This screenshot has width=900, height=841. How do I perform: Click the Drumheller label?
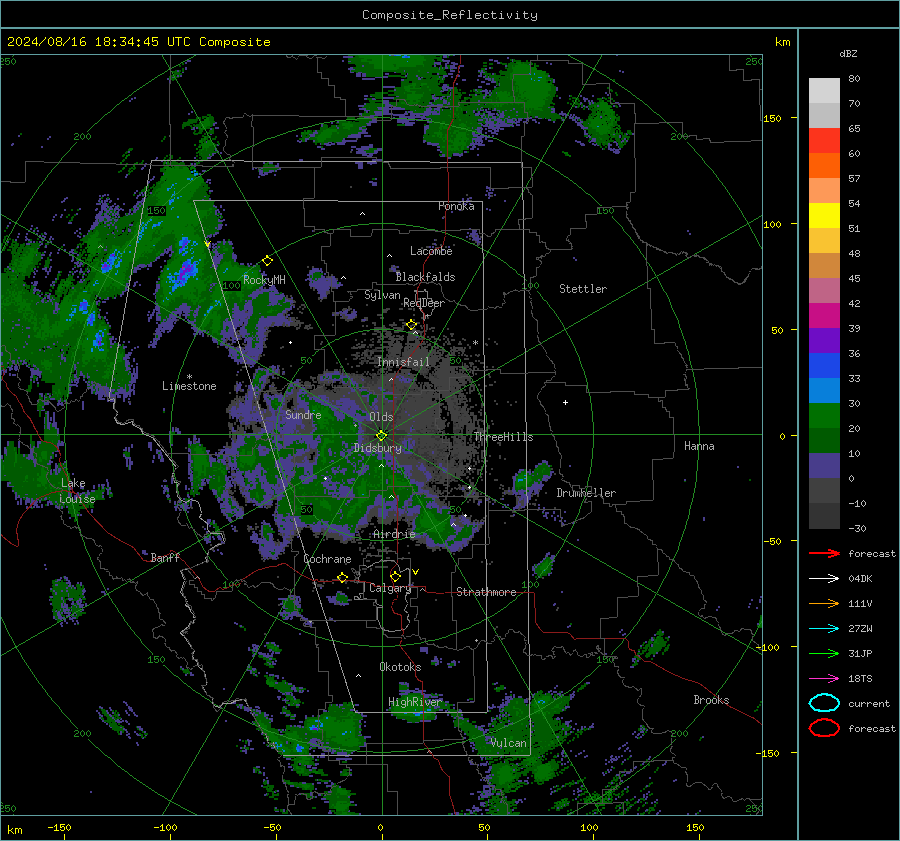click(586, 493)
